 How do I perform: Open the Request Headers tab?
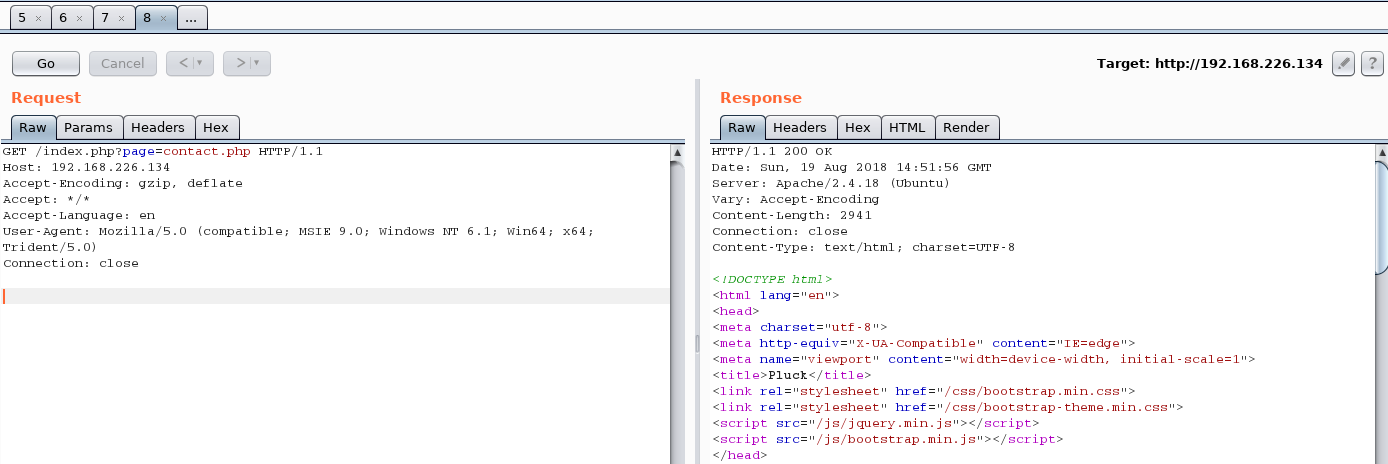(x=158, y=127)
